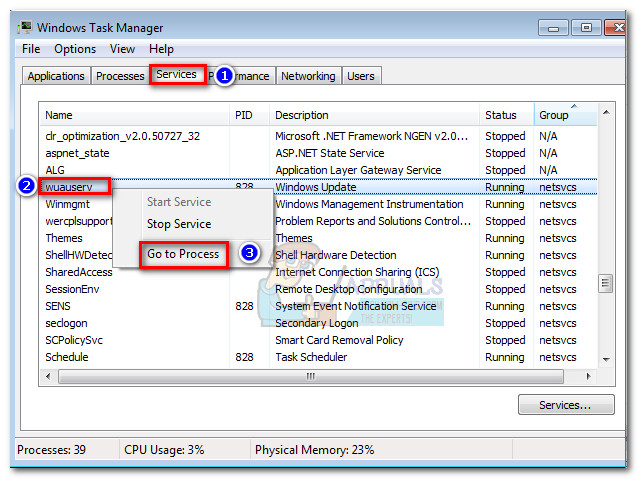The image size is (638, 479).
Task: Sort services by Status column header
Action: (501, 115)
